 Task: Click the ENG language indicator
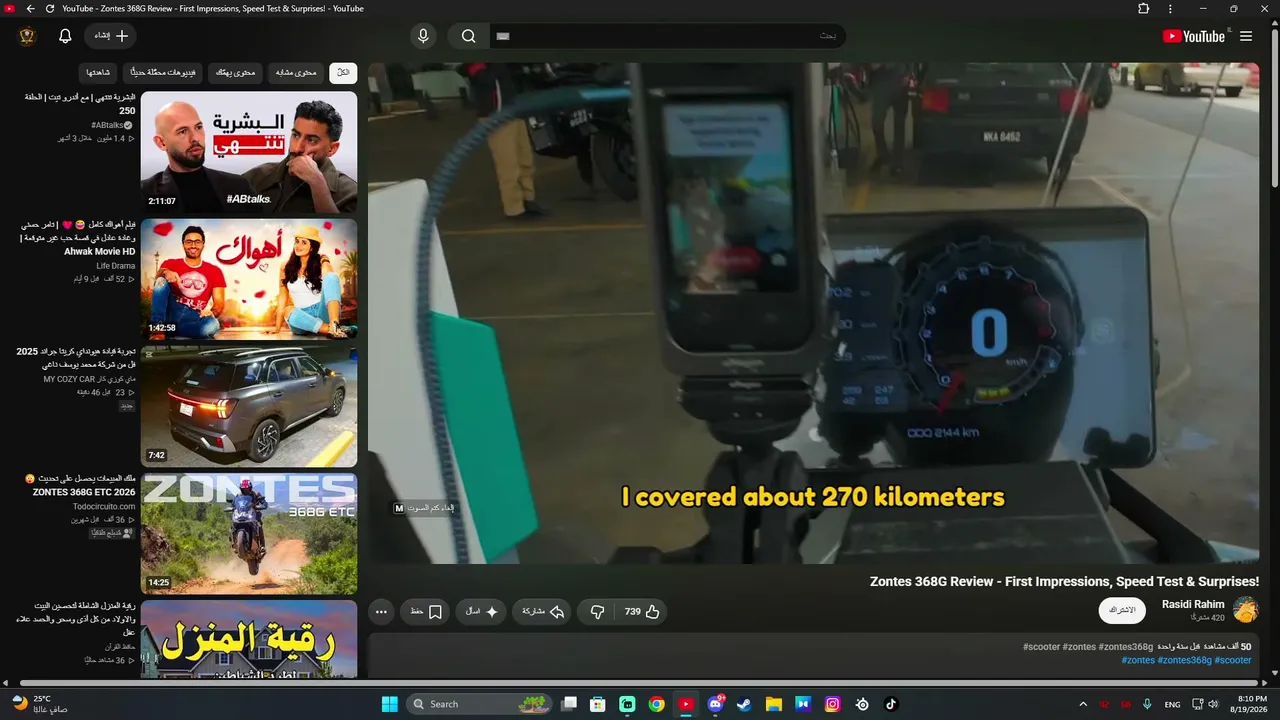[x=1172, y=704]
